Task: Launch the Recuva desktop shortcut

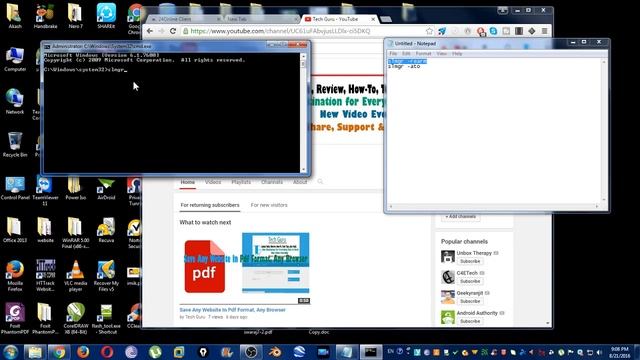Action: pyautogui.click(x=106, y=230)
